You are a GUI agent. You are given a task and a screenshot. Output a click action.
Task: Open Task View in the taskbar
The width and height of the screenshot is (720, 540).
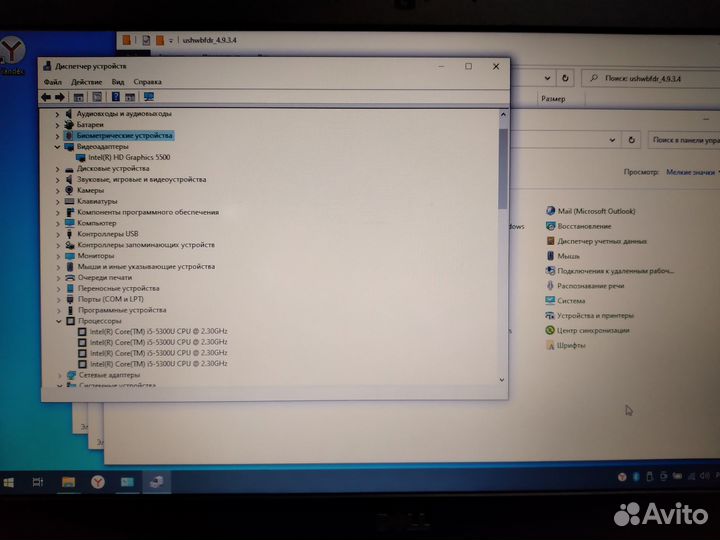click(38, 482)
